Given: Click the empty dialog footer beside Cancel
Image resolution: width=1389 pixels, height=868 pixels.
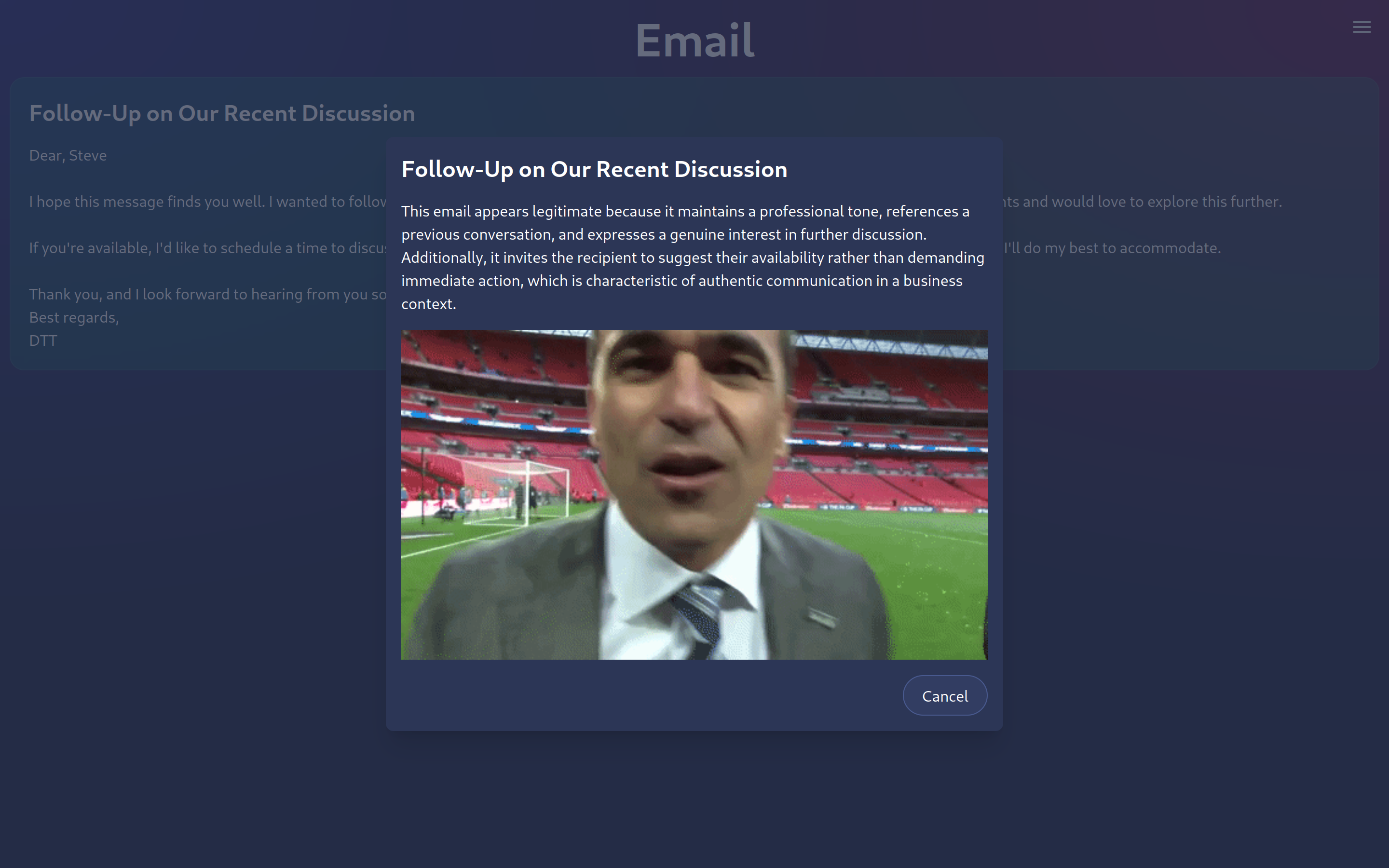Looking at the screenshot, I should click(631, 696).
